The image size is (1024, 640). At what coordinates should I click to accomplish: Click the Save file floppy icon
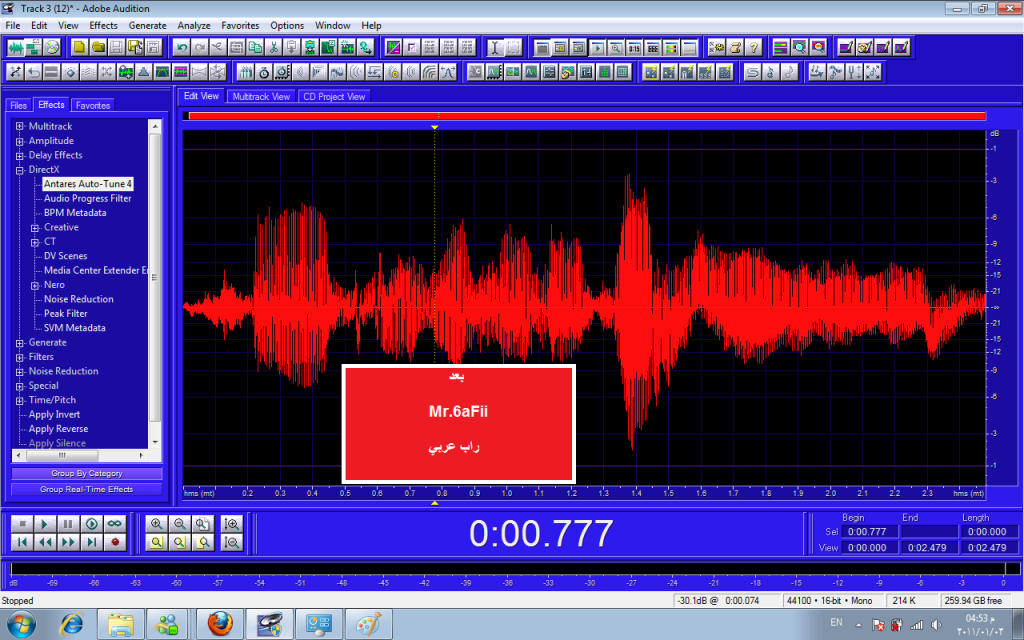[x=116, y=47]
